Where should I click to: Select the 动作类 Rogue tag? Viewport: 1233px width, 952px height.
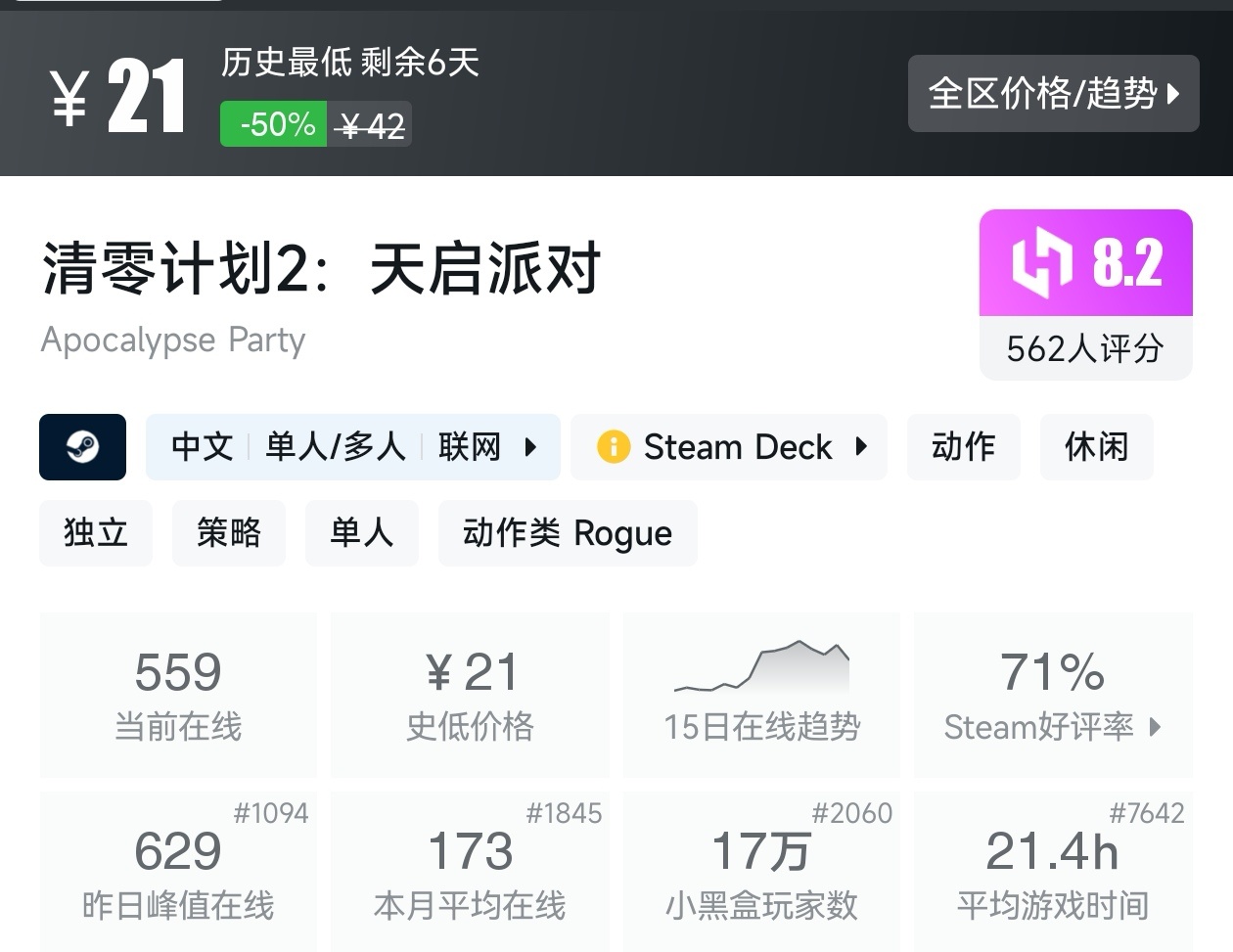(x=568, y=533)
